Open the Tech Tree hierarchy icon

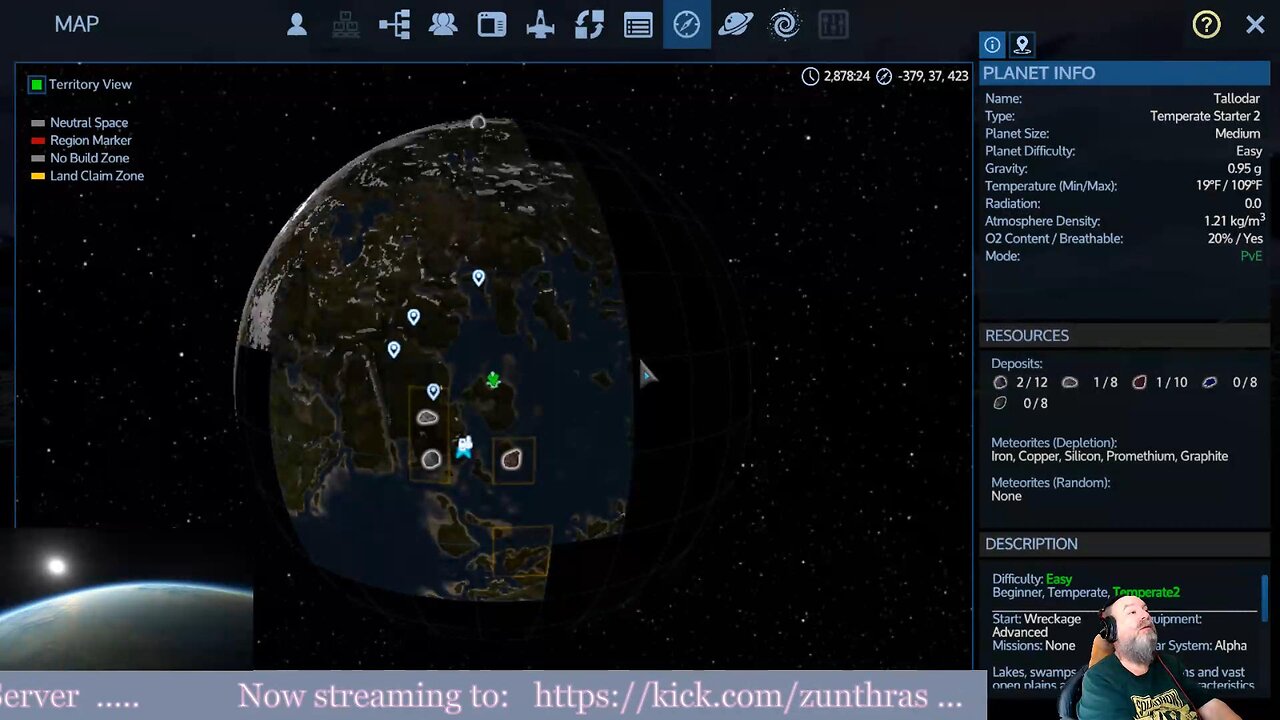[x=395, y=25]
